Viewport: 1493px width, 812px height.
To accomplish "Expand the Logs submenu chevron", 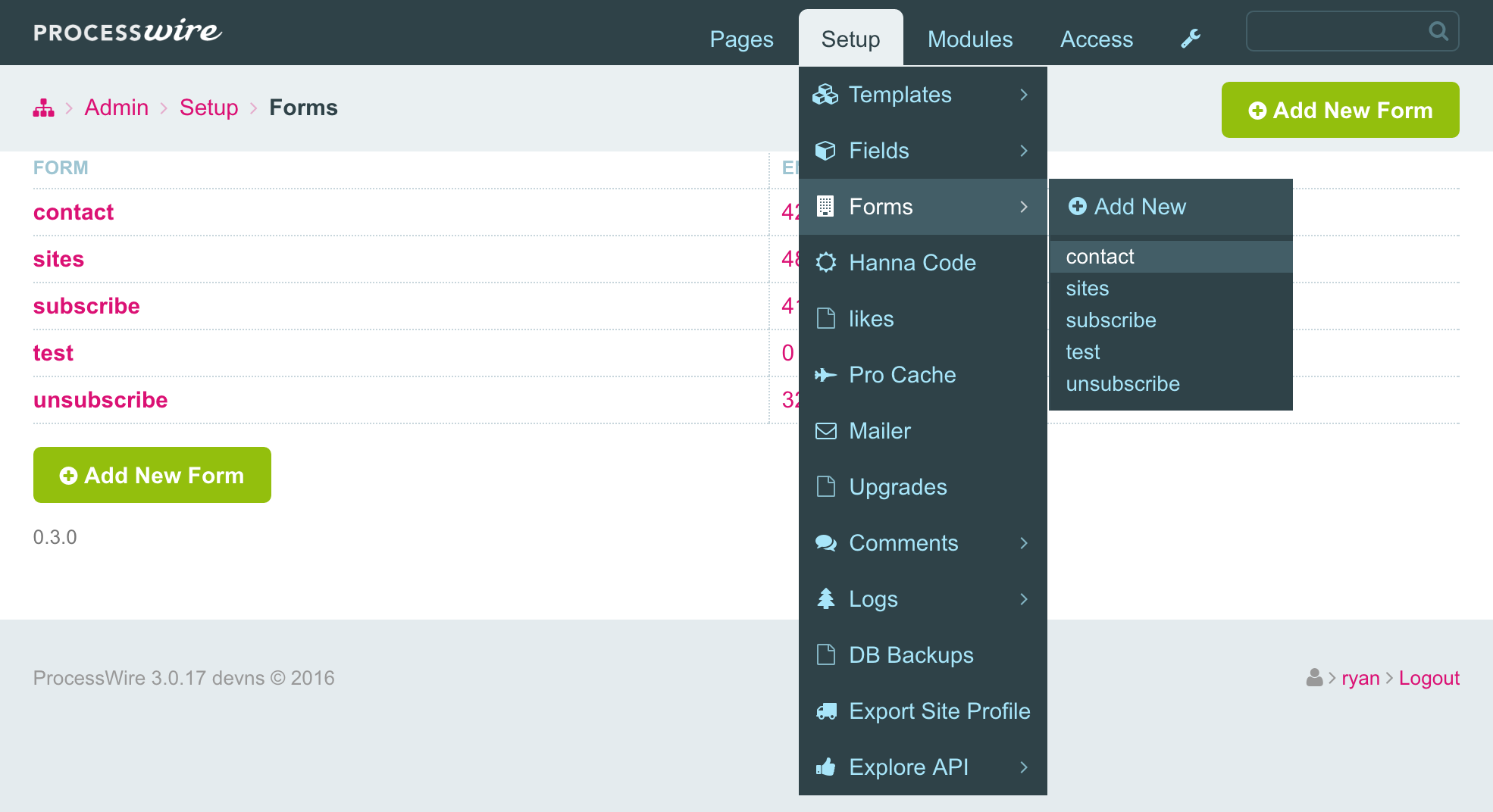I will click(1024, 599).
